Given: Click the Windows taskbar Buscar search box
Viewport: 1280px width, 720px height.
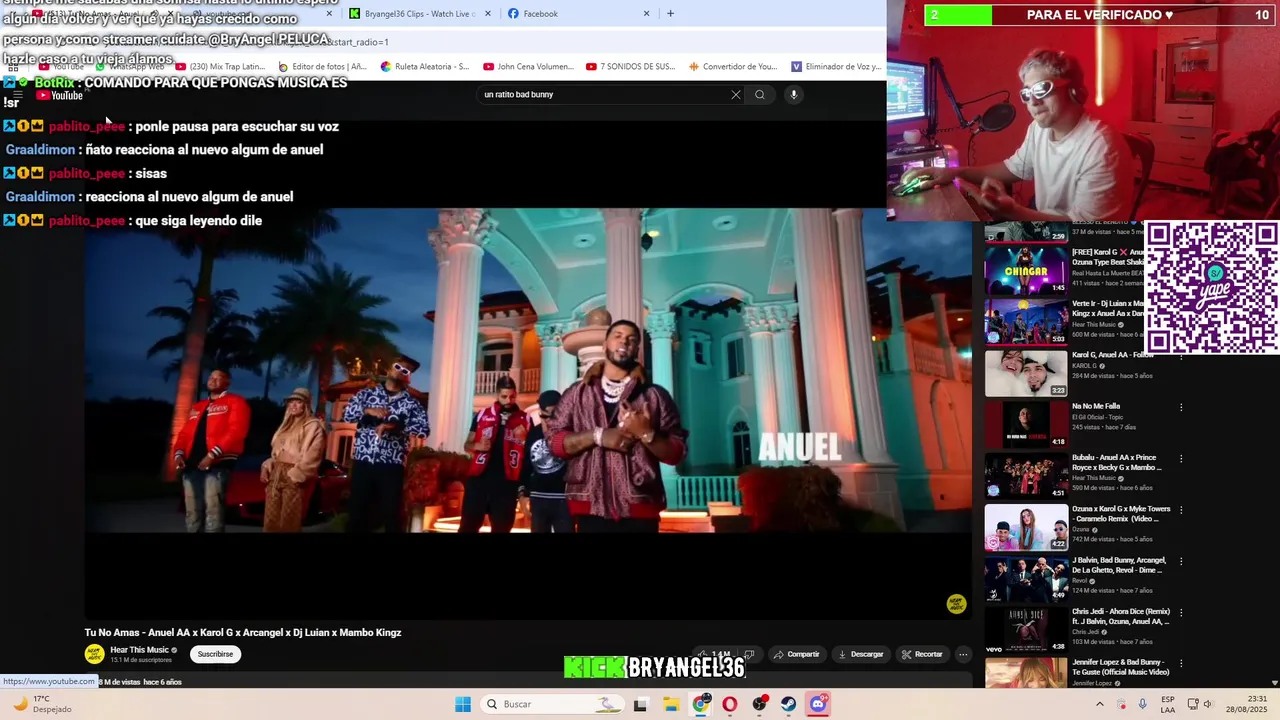Looking at the screenshot, I should [x=550, y=704].
